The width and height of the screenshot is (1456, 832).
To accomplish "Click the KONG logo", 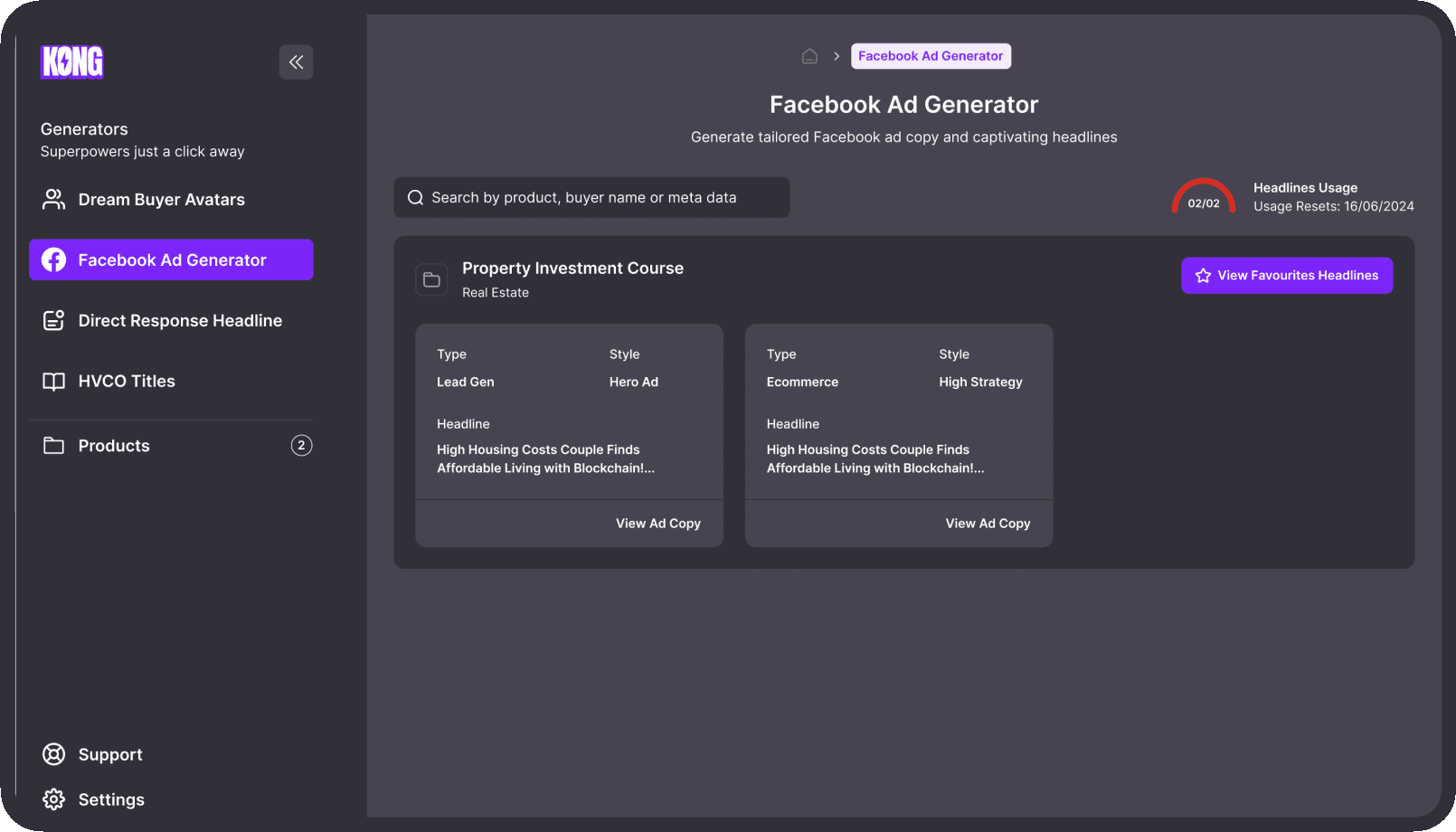I will 72,62.
